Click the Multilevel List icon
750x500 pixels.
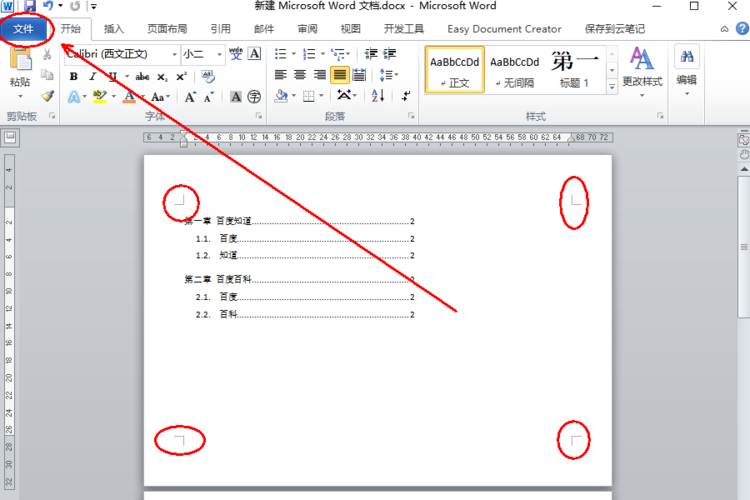[338, 54]
